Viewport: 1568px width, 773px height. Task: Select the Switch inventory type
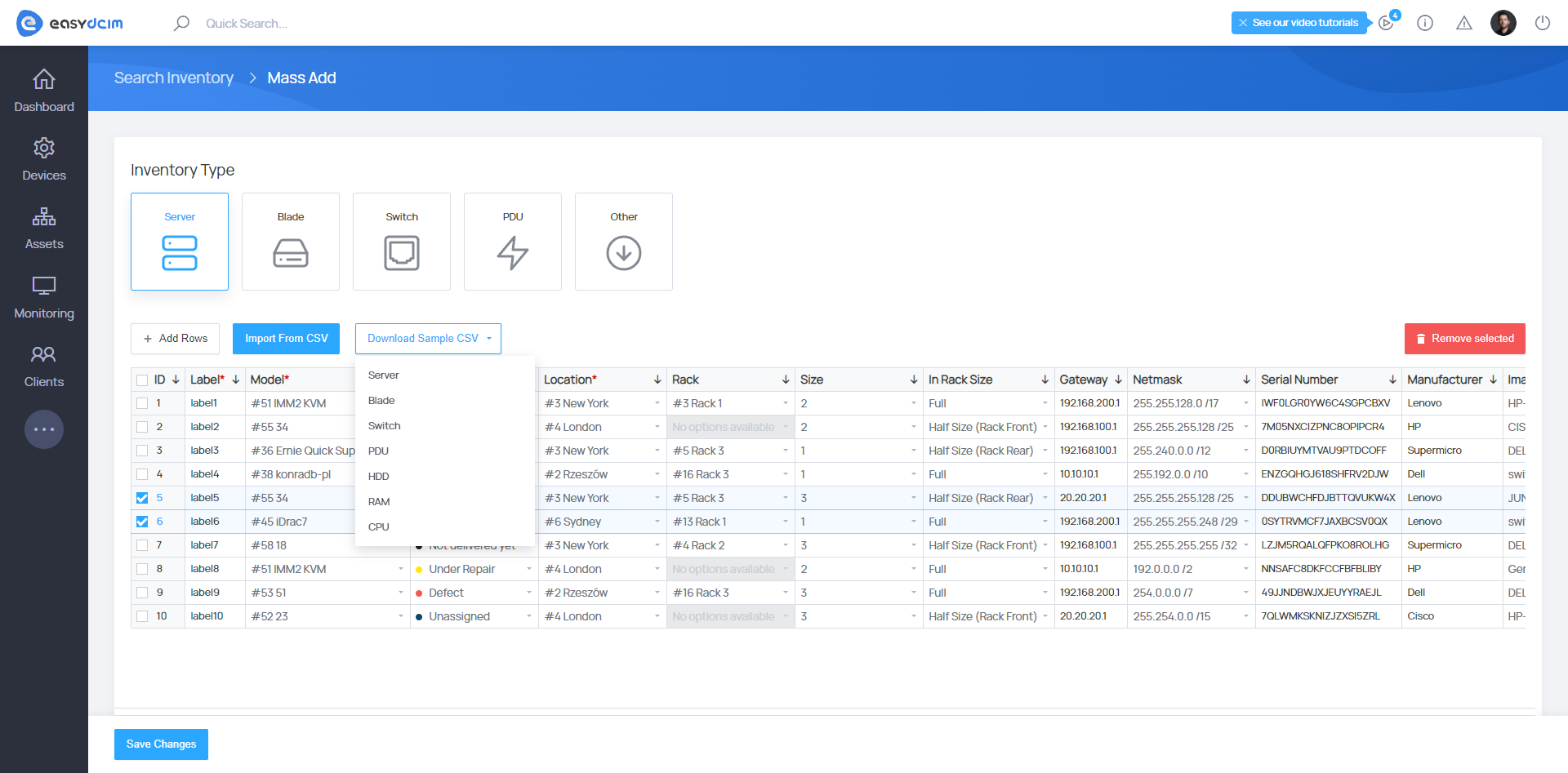(402, 242)
